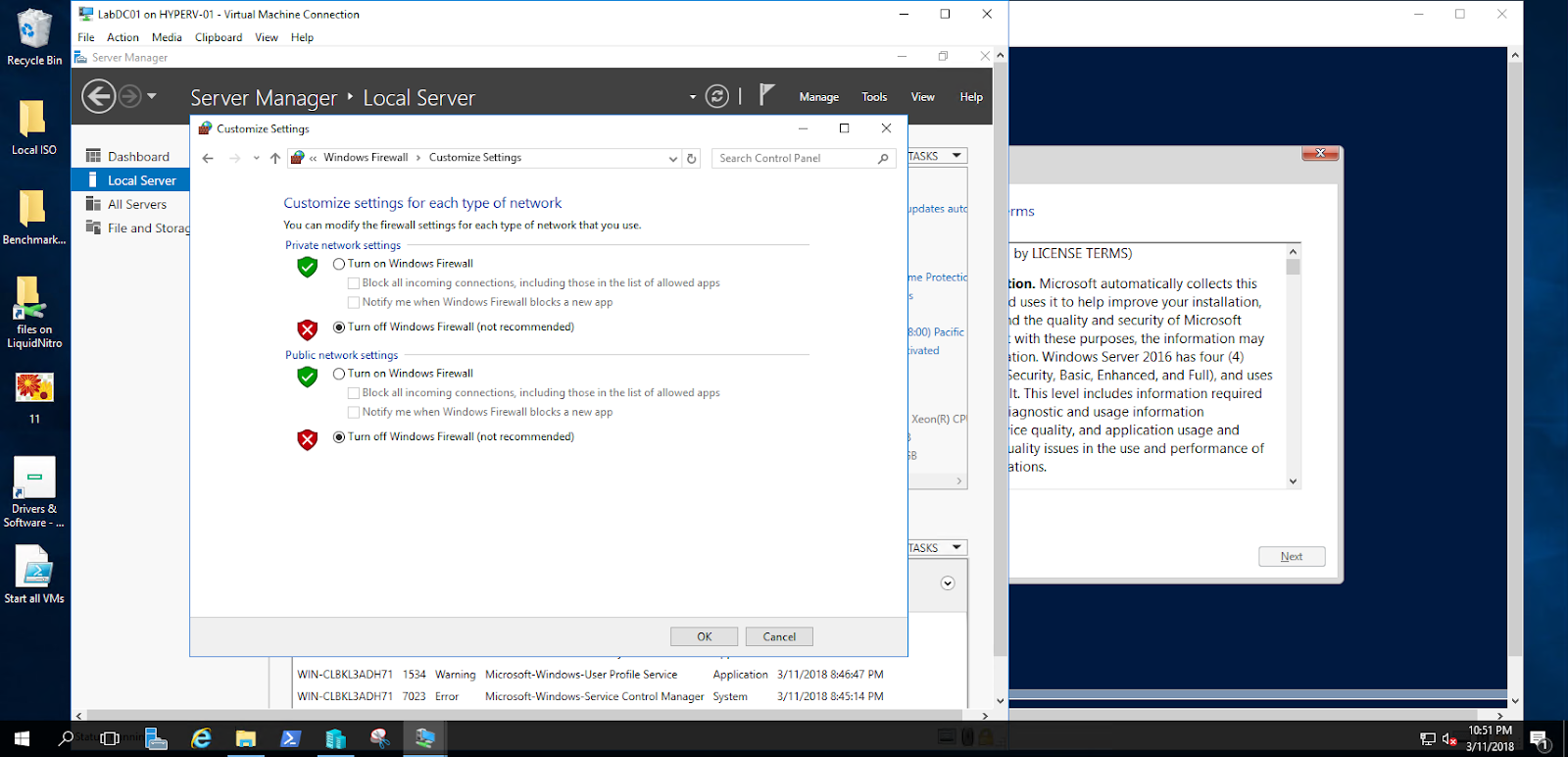
Task: Open PowerShell from the taskbar
Action: click(x=291, y=738)
